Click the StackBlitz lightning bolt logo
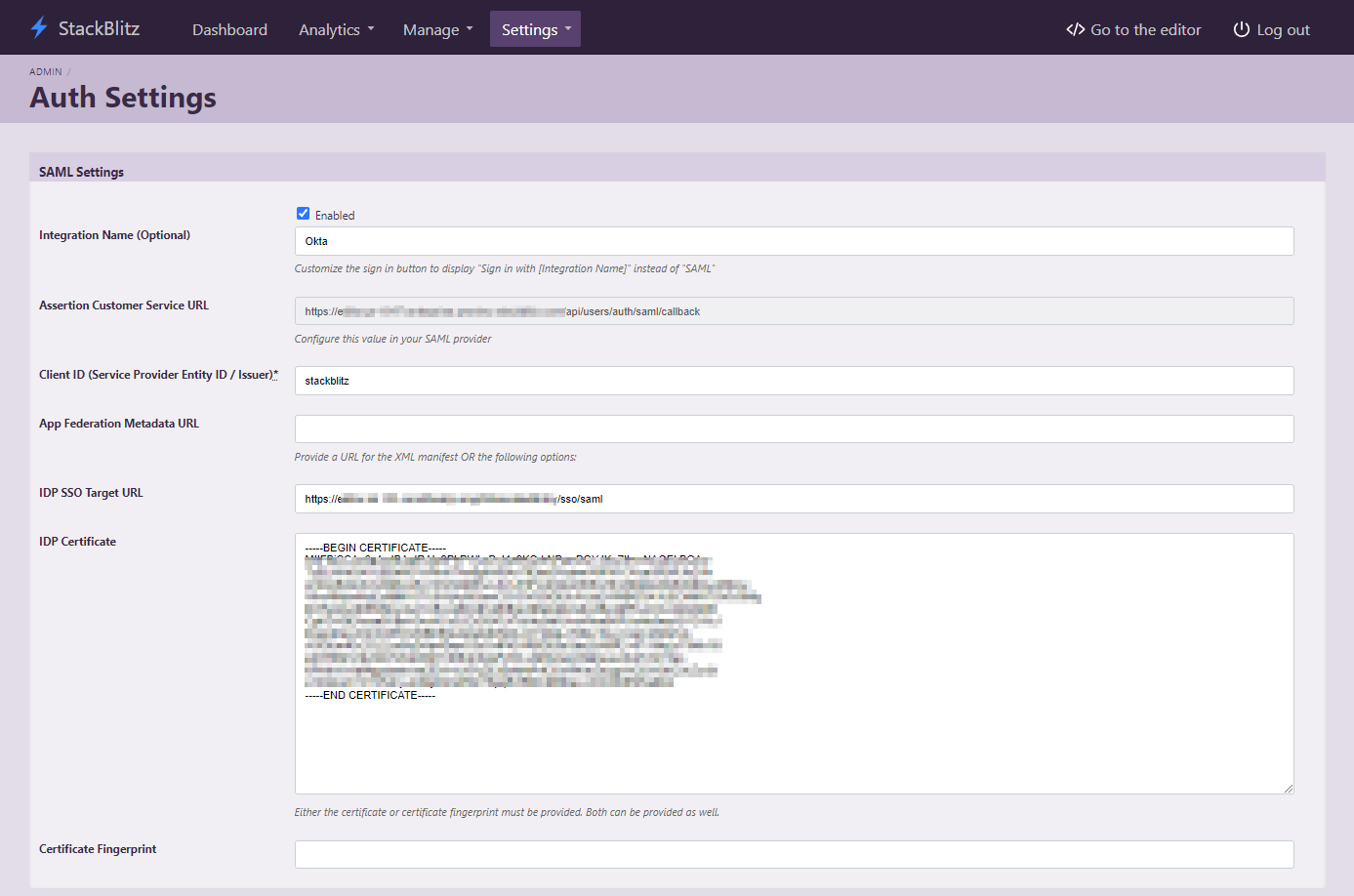The width and height of the screenshot is (1354, 896). tap(39, 28)
